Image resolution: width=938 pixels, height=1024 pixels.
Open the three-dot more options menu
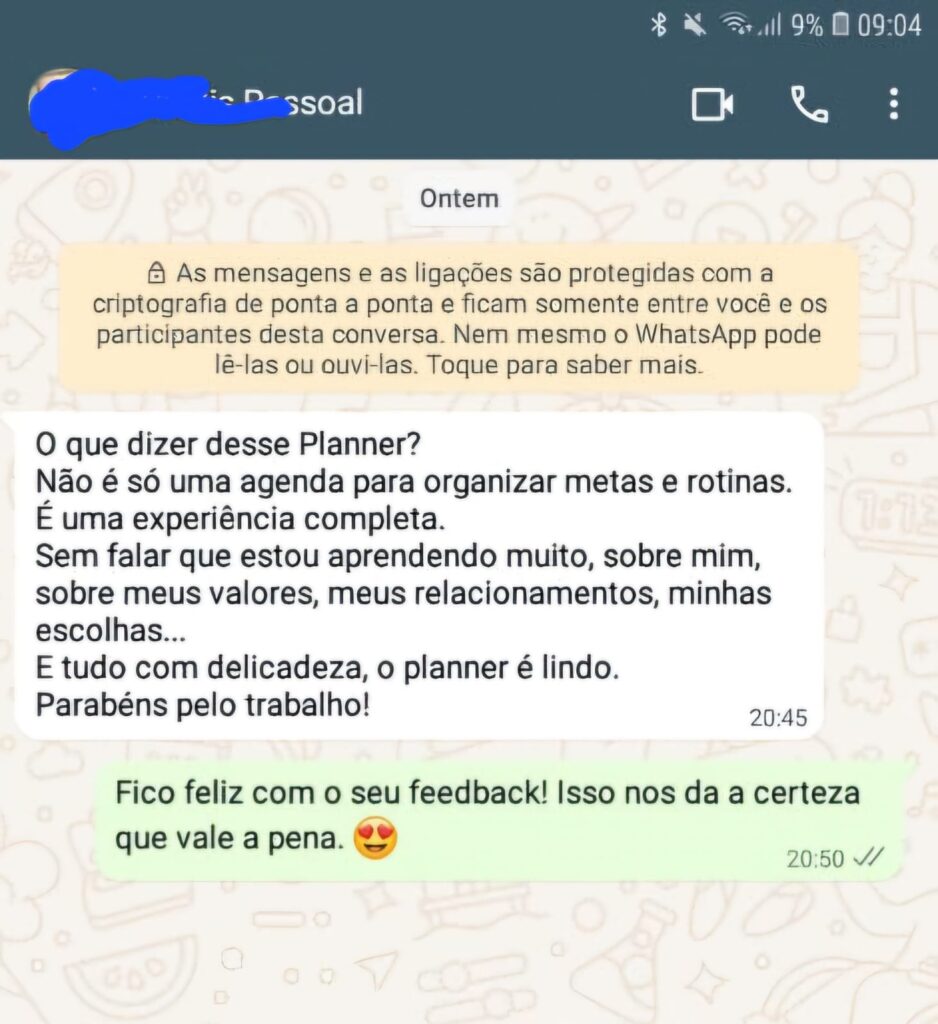click(894, 104)
